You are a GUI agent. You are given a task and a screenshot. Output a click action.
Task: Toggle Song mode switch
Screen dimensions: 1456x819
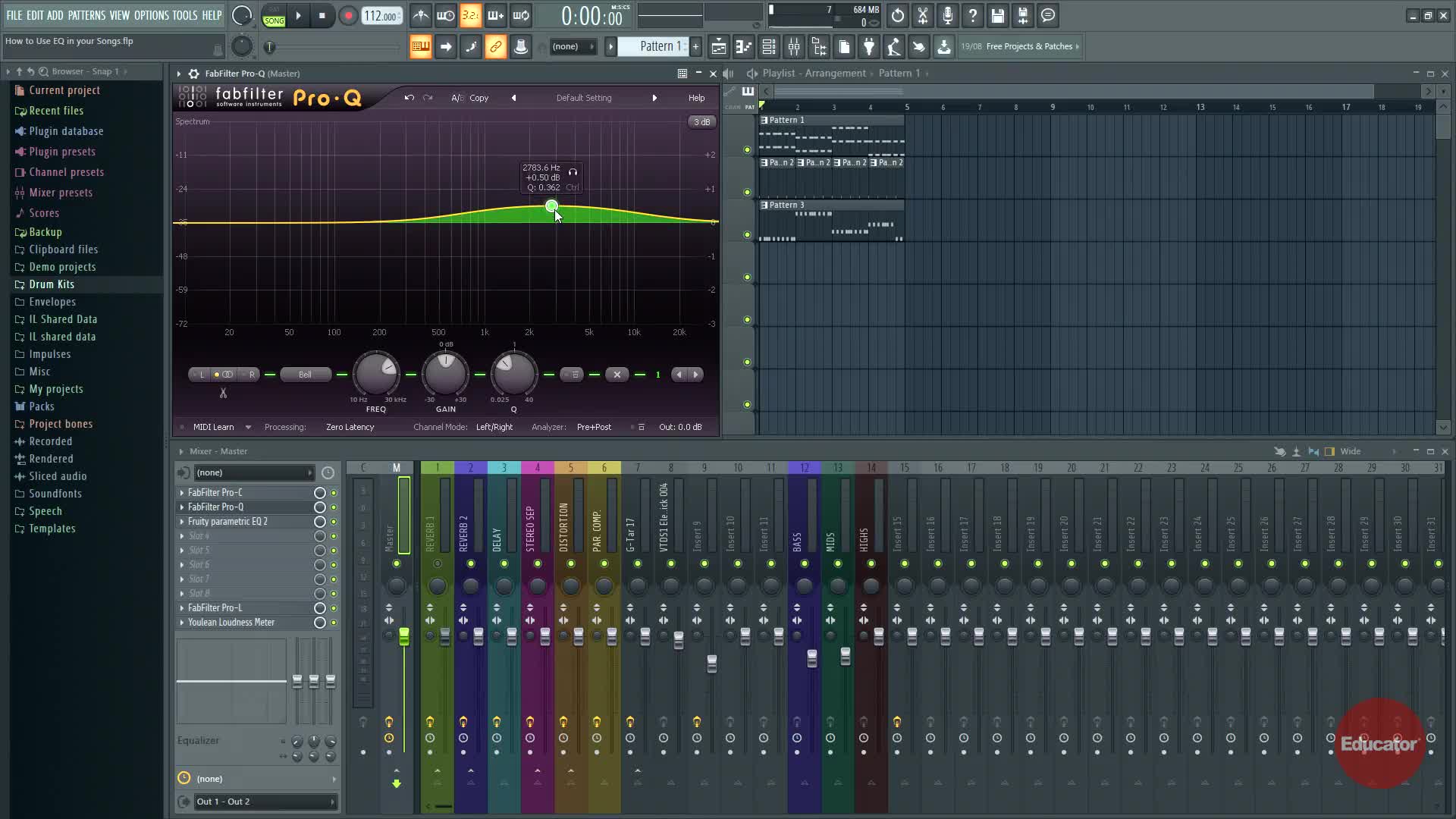point(274,20)
